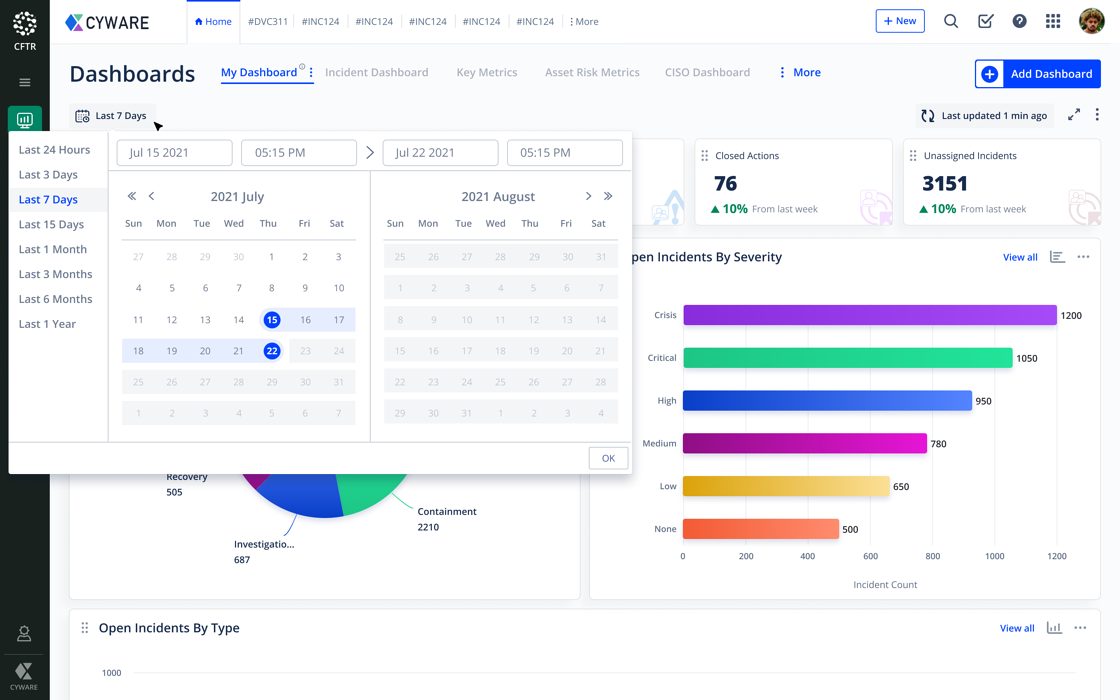Click the Jul 15 2021 start date field
Viewport: 1120px width, 700px height.
point(174,153)
